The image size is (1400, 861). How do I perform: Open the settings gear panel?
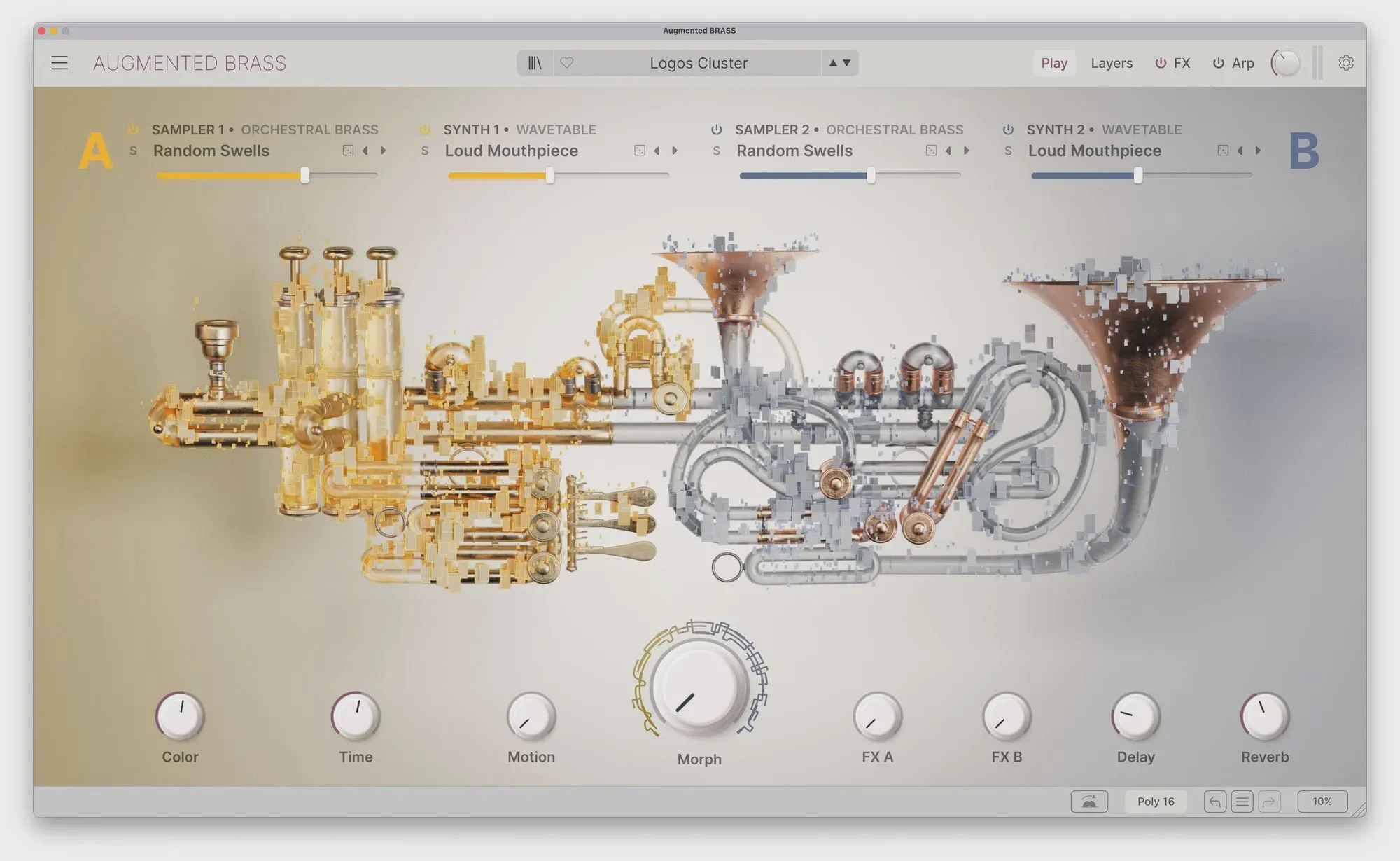1345,63
